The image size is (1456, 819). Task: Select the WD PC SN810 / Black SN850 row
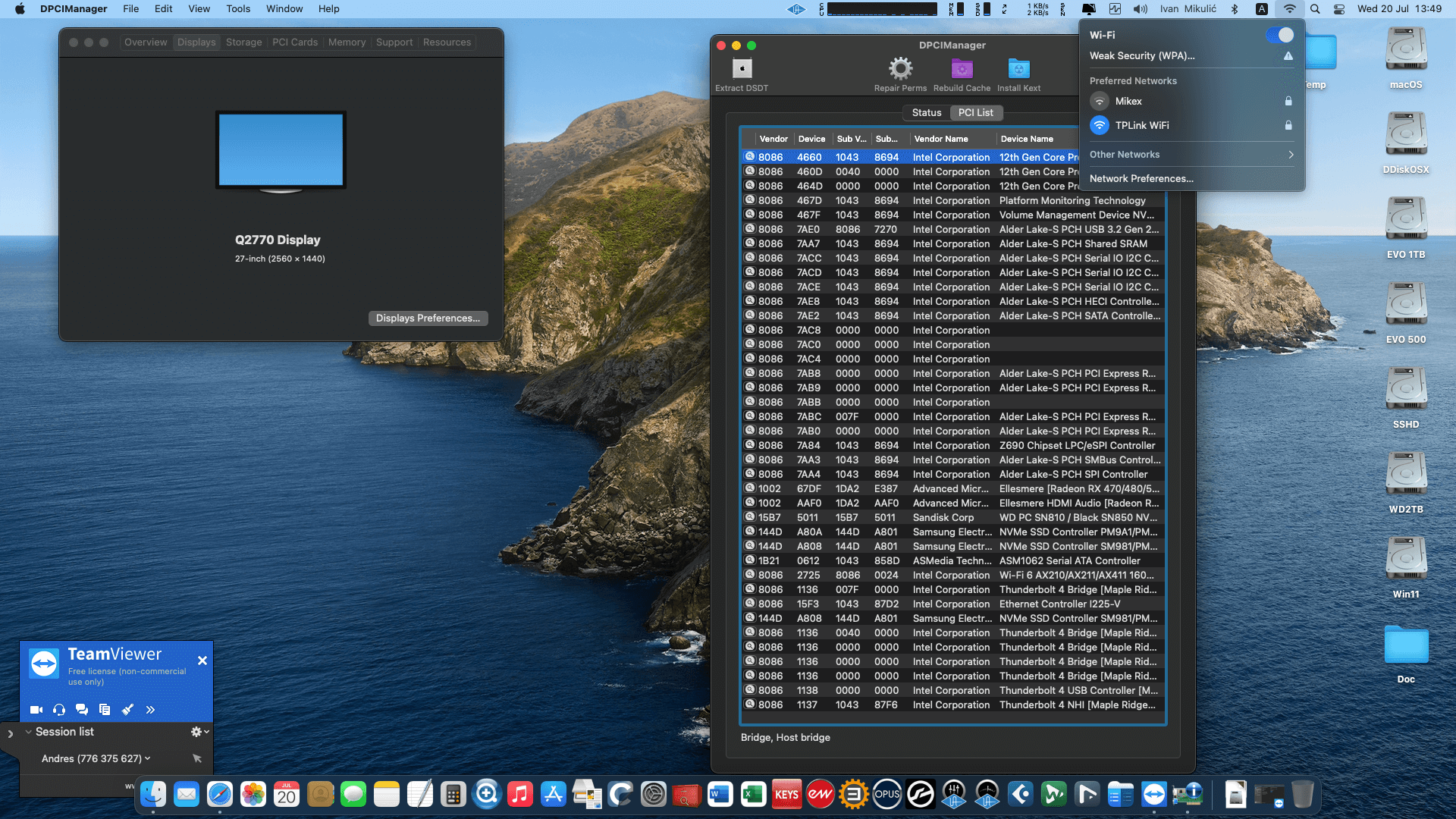(x=952, y=518)
